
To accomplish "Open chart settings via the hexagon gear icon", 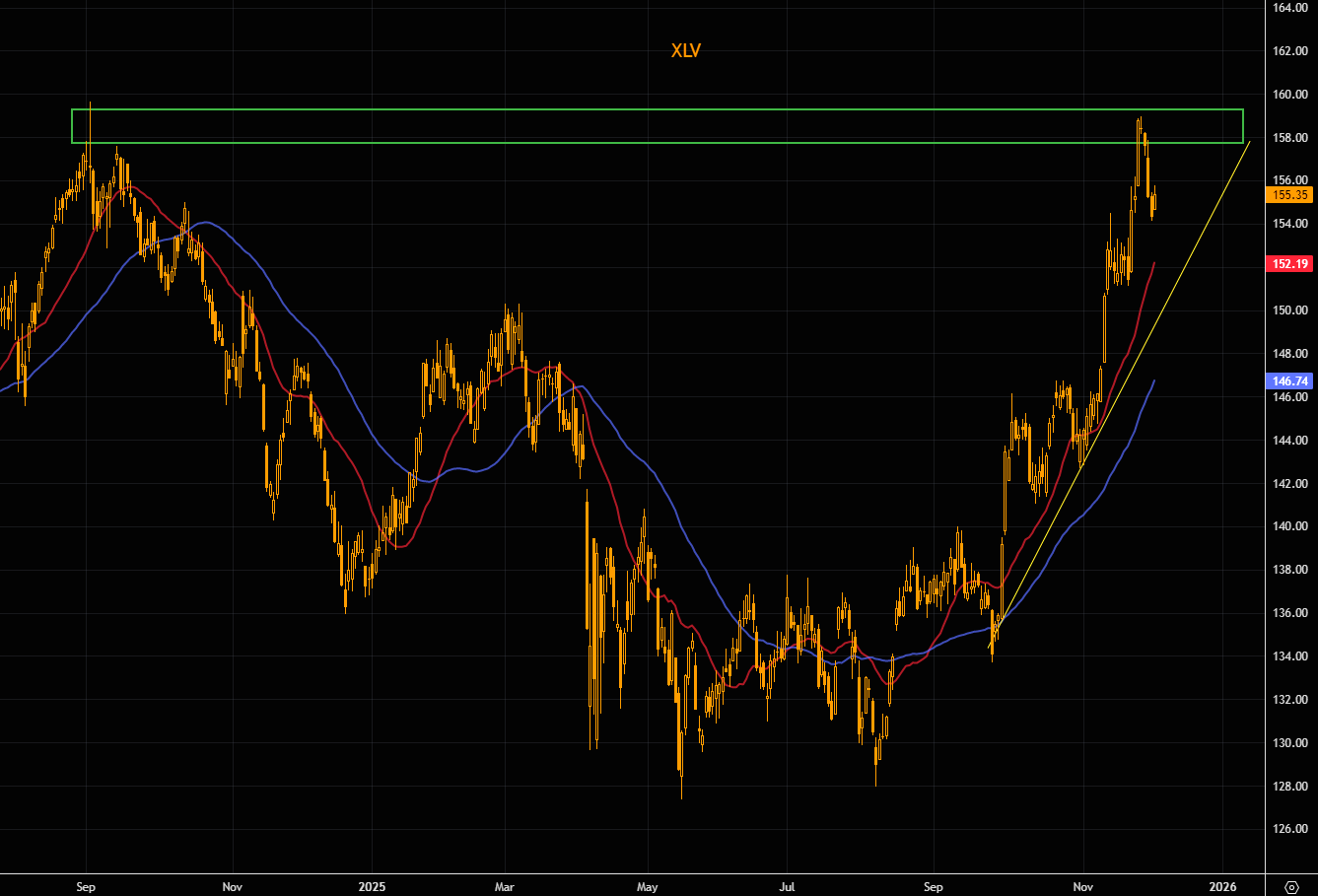I will [1292, 885].
